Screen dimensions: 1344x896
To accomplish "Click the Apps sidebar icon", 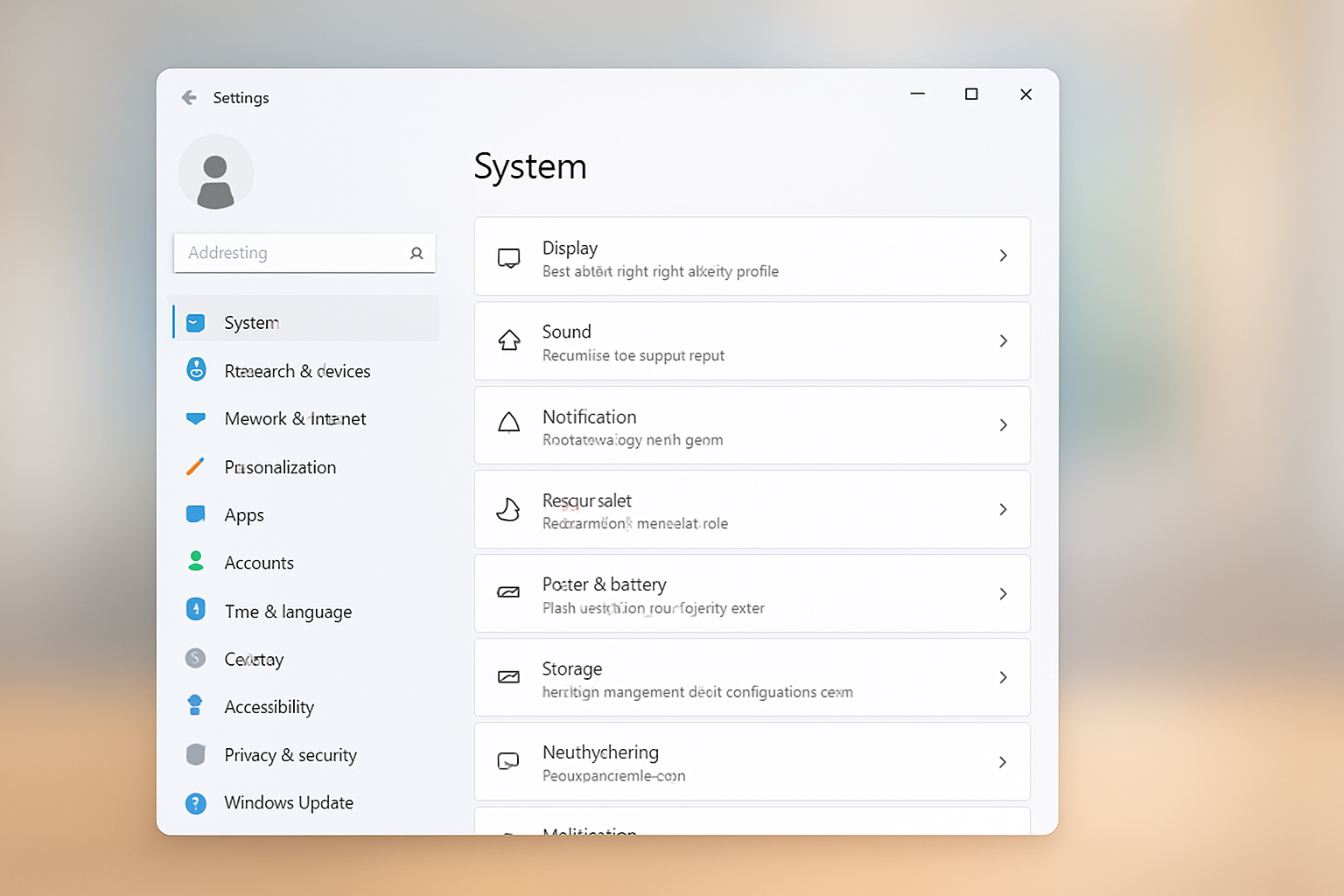I will point(196,514).
